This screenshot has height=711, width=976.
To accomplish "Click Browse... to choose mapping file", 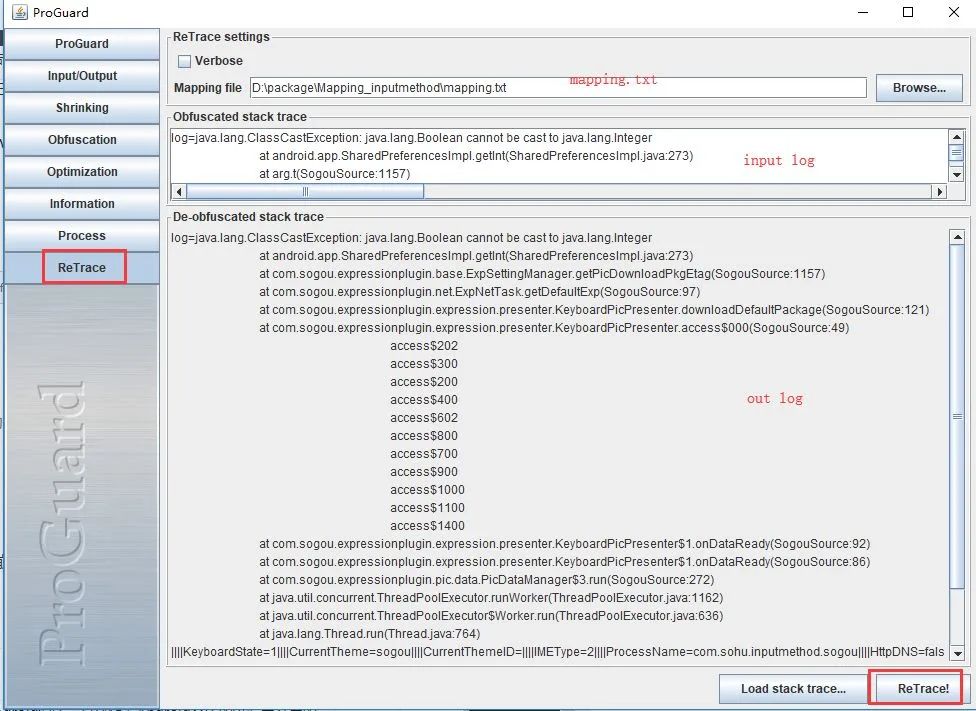I will (919, 88).
